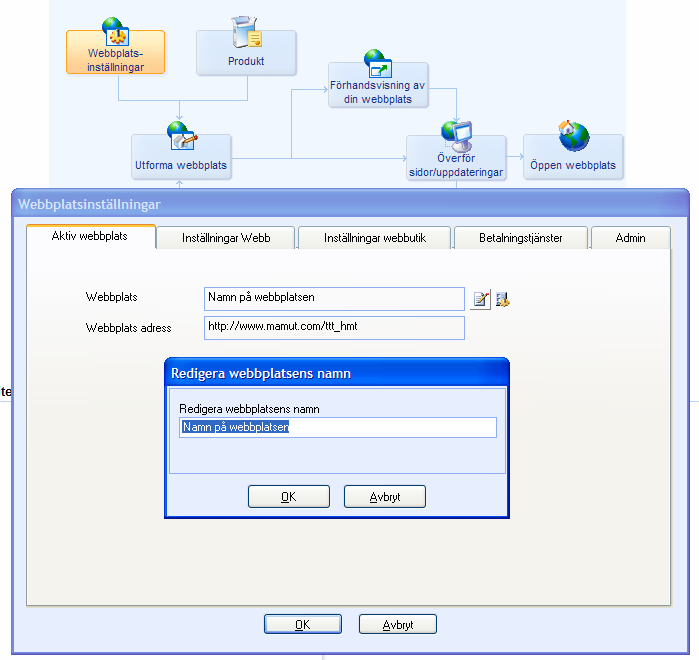Open Webbplatsinställningar flowchart icon

click(115, 31)
